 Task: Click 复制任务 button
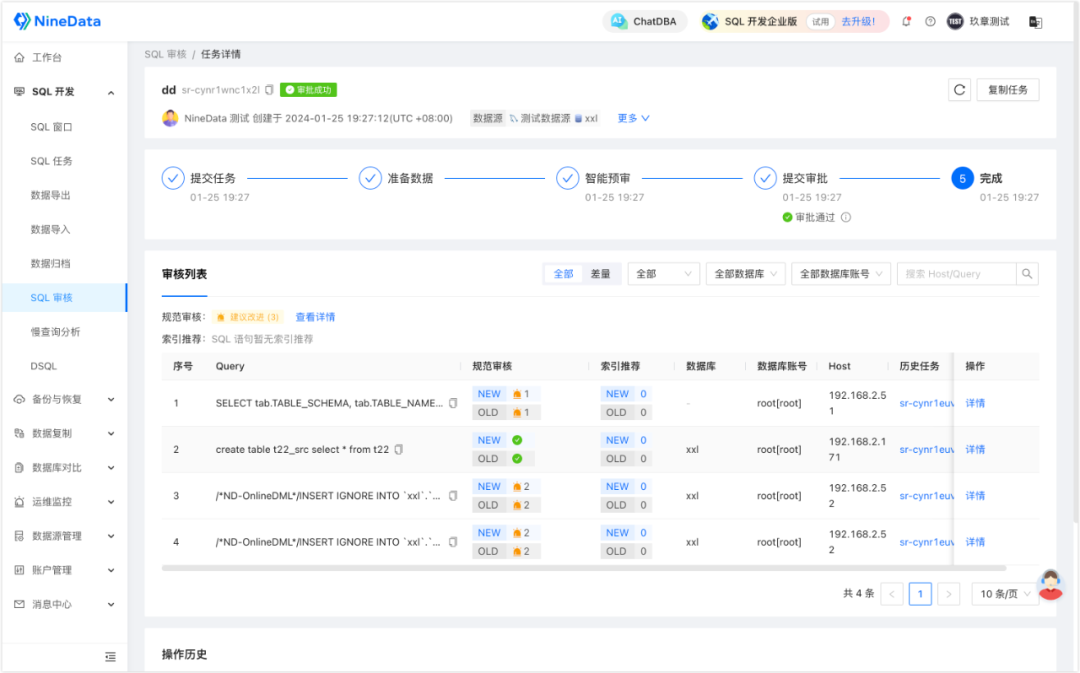(x=1008, y=90)
